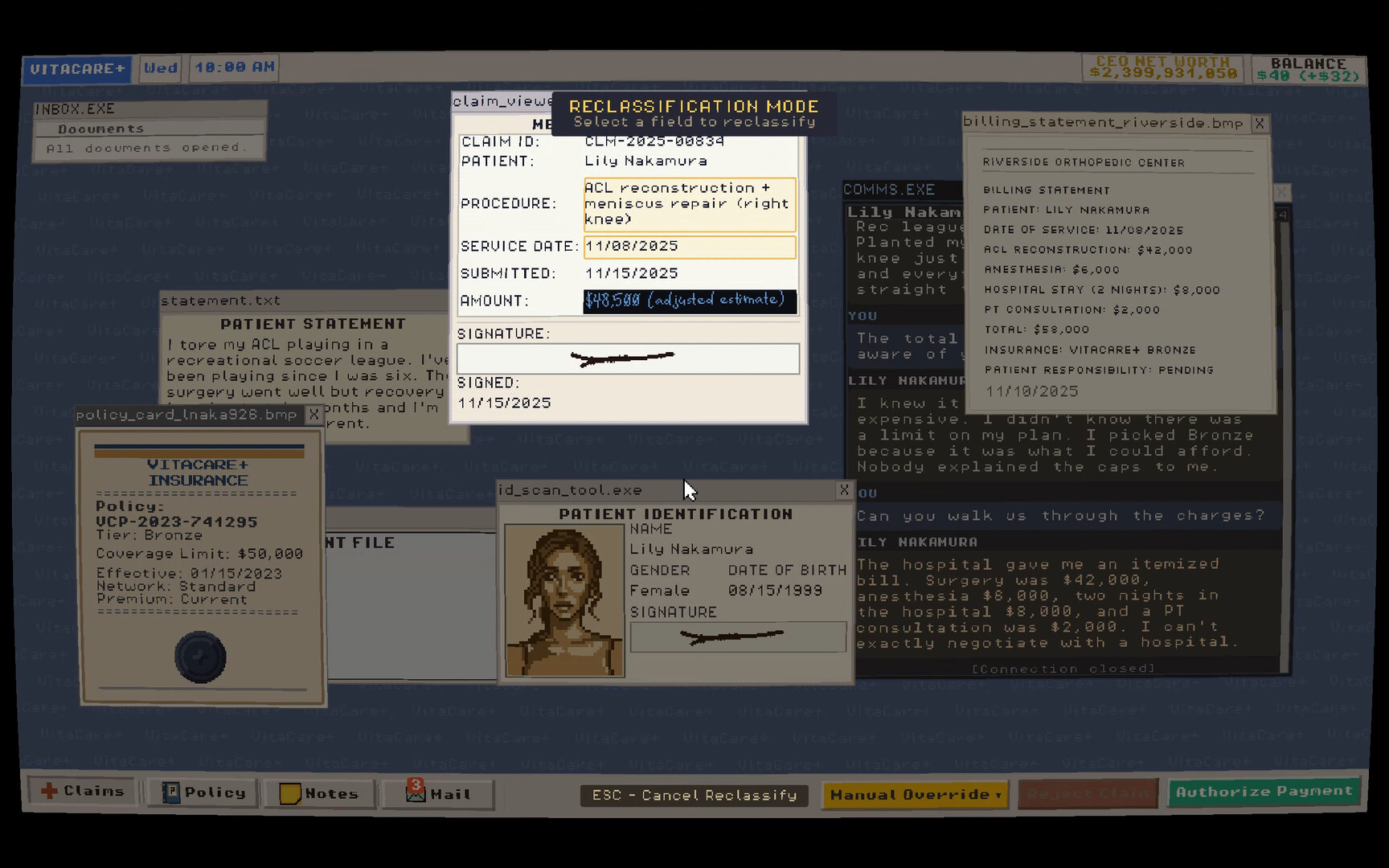Open the Policy handbook icon
Image resolution: width=1389 pixels, height=868 pixels.
(203, 793)
